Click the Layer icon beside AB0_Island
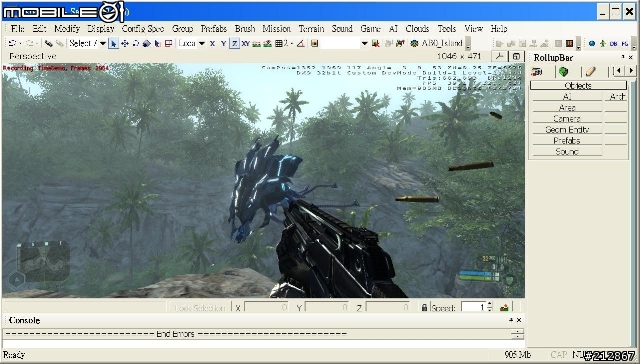This screenshot has width=640, height=364. pyautogui.click(x=415, y=43)
